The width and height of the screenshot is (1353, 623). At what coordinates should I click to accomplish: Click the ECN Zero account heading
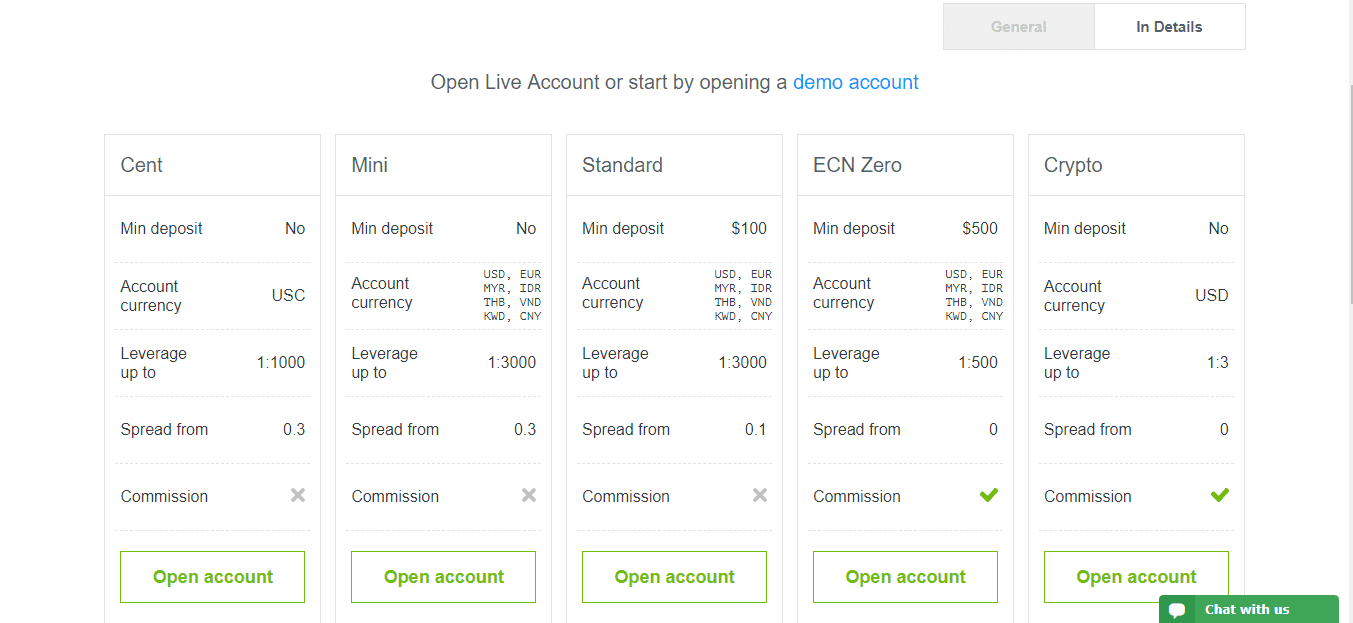point(857,165)
